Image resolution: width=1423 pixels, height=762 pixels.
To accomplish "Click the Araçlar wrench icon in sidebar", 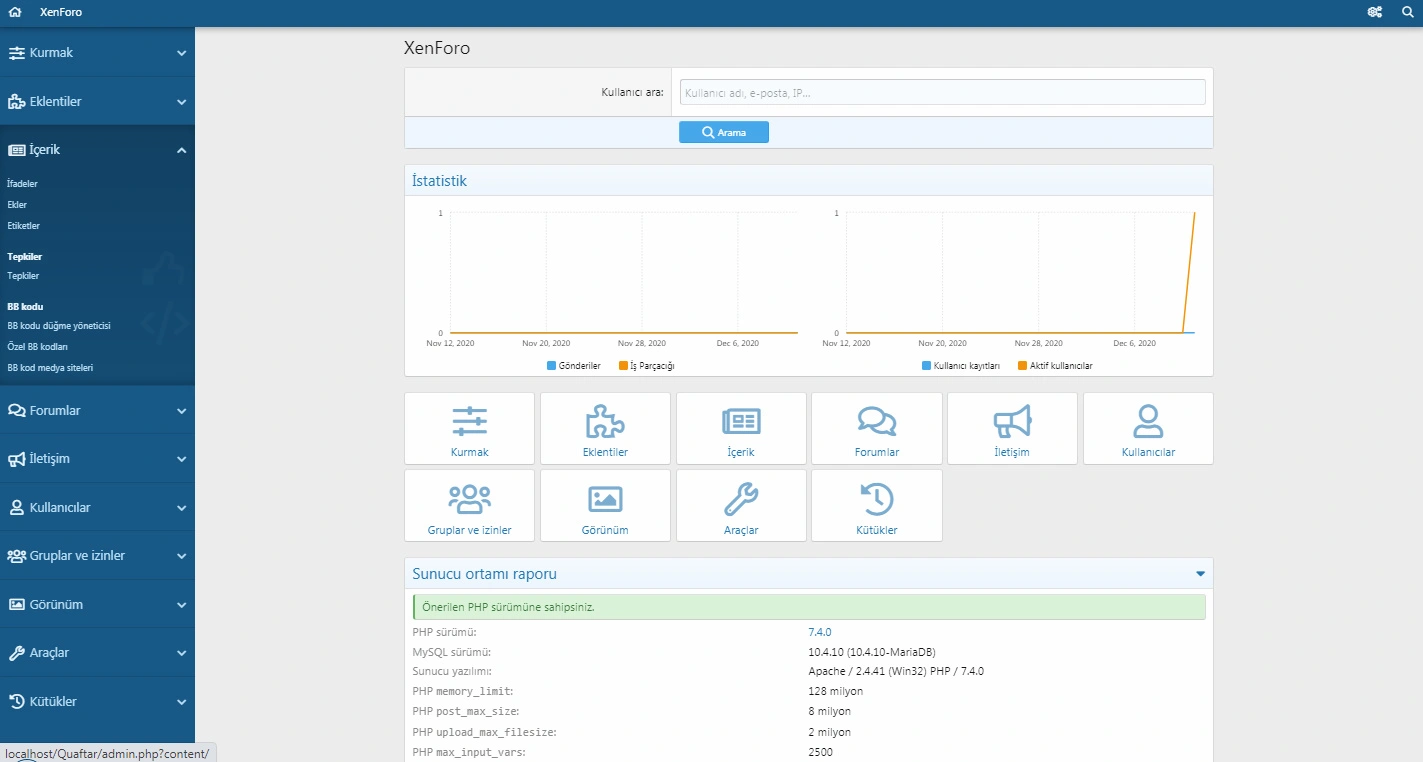I will coord(16,653).
